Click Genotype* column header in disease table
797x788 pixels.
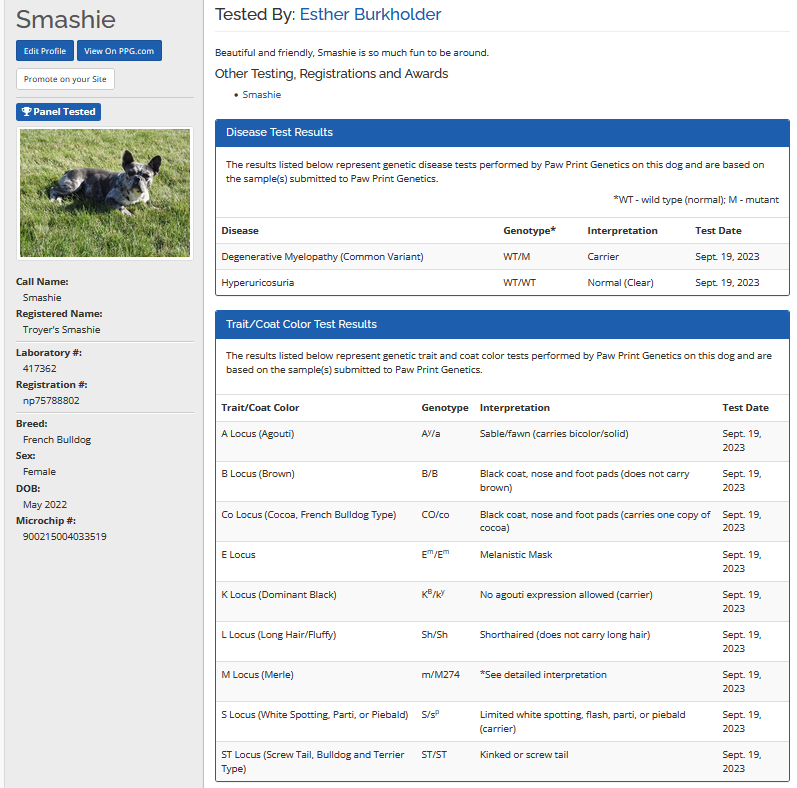tap(529, 231)
